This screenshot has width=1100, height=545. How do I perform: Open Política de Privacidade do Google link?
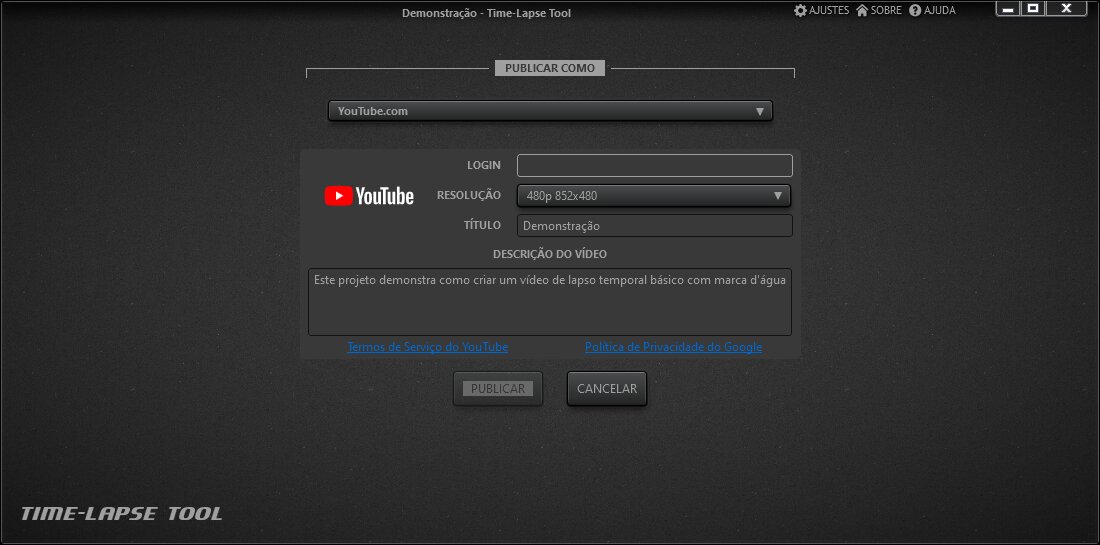tap(673, 347)
